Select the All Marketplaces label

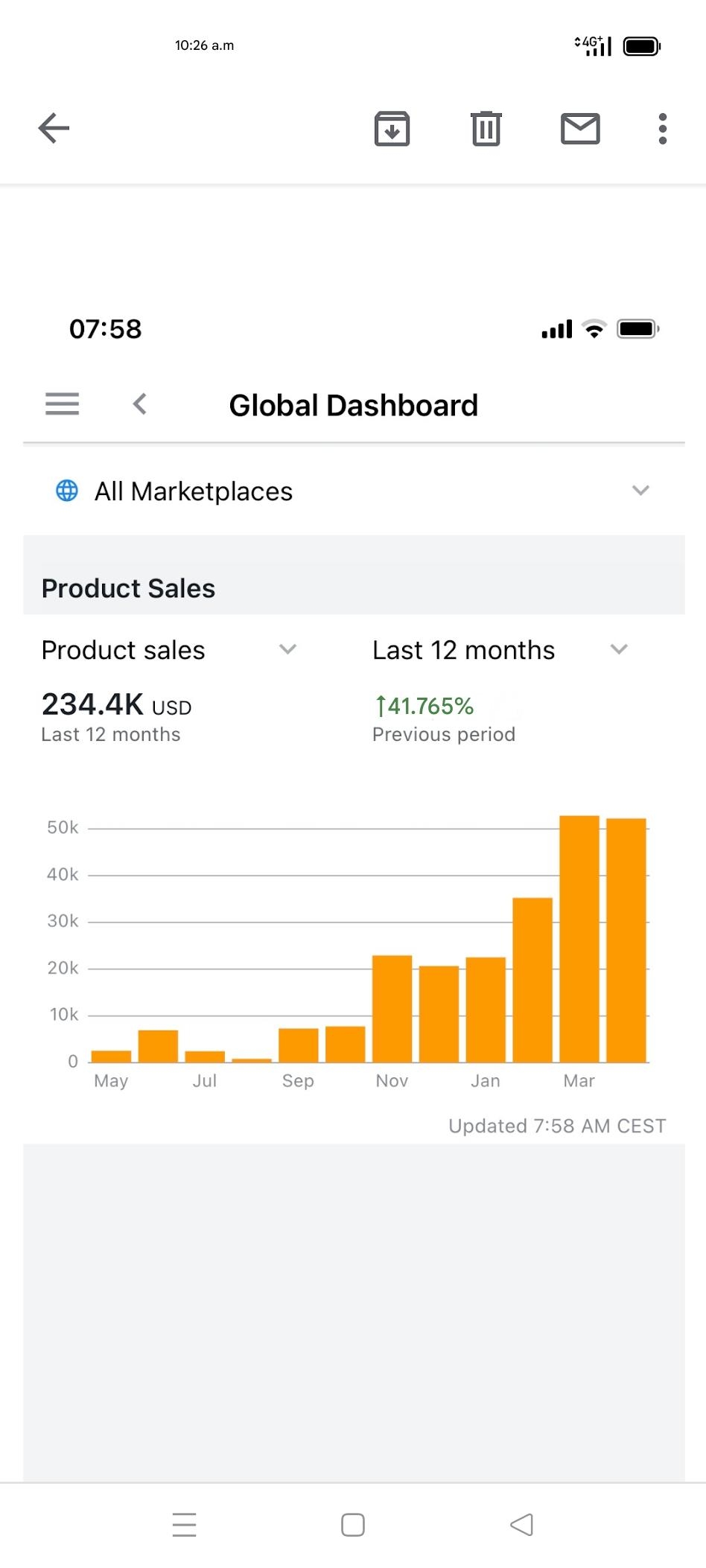[193, 491]
